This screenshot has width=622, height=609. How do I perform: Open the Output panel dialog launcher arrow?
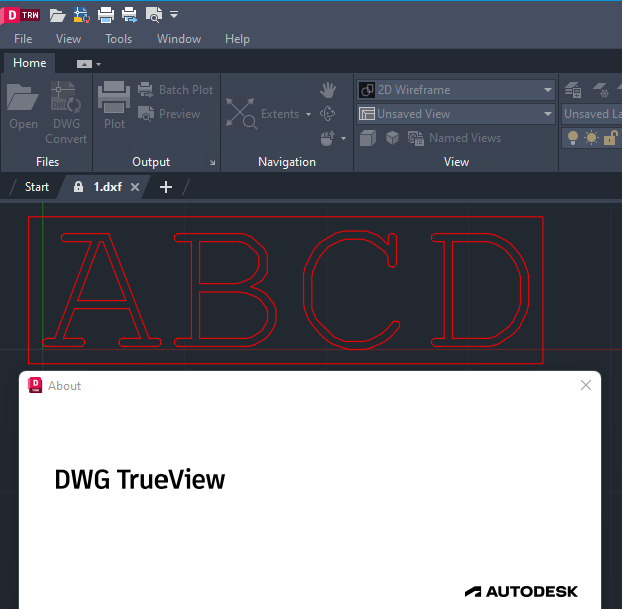coord(212,162)
